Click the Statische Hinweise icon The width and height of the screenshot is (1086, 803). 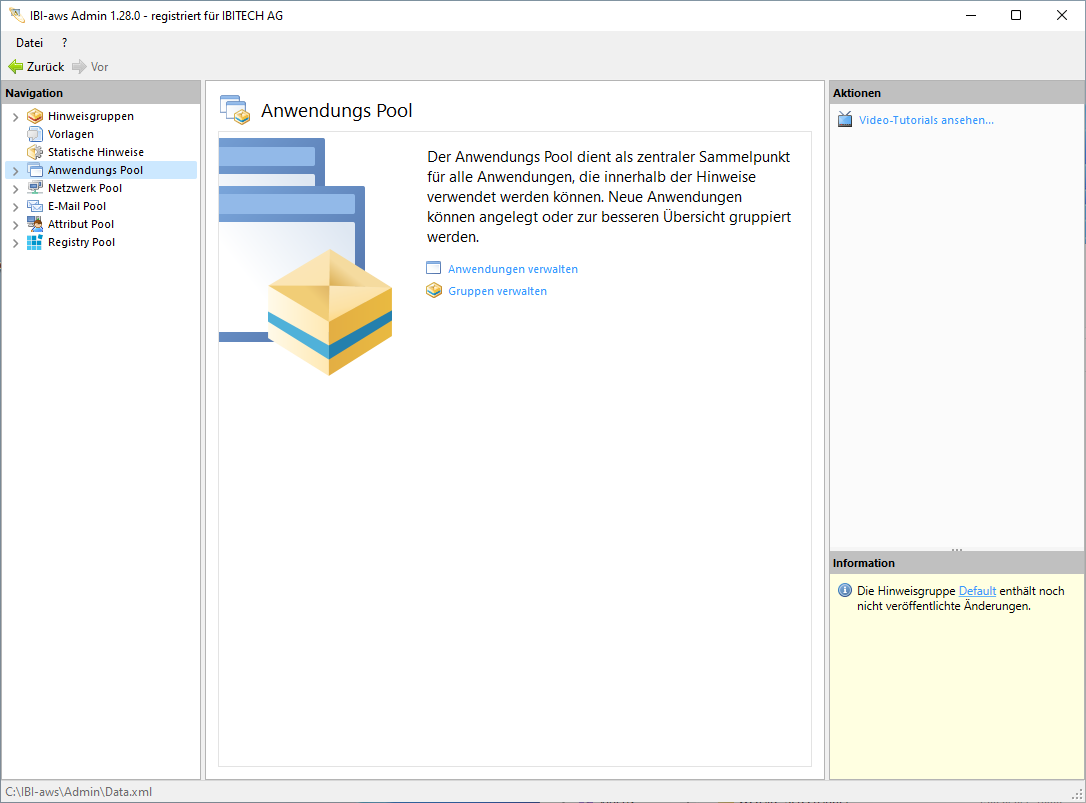35,152
